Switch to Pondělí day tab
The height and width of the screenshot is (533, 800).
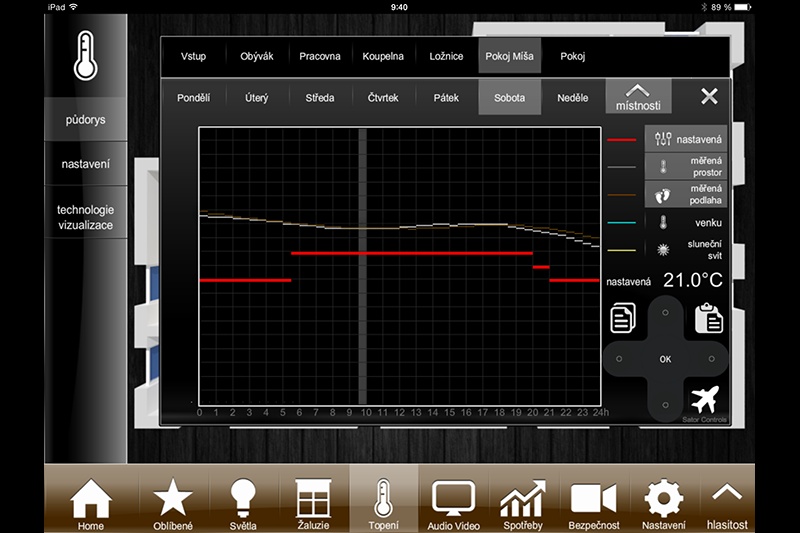[193, 97]
